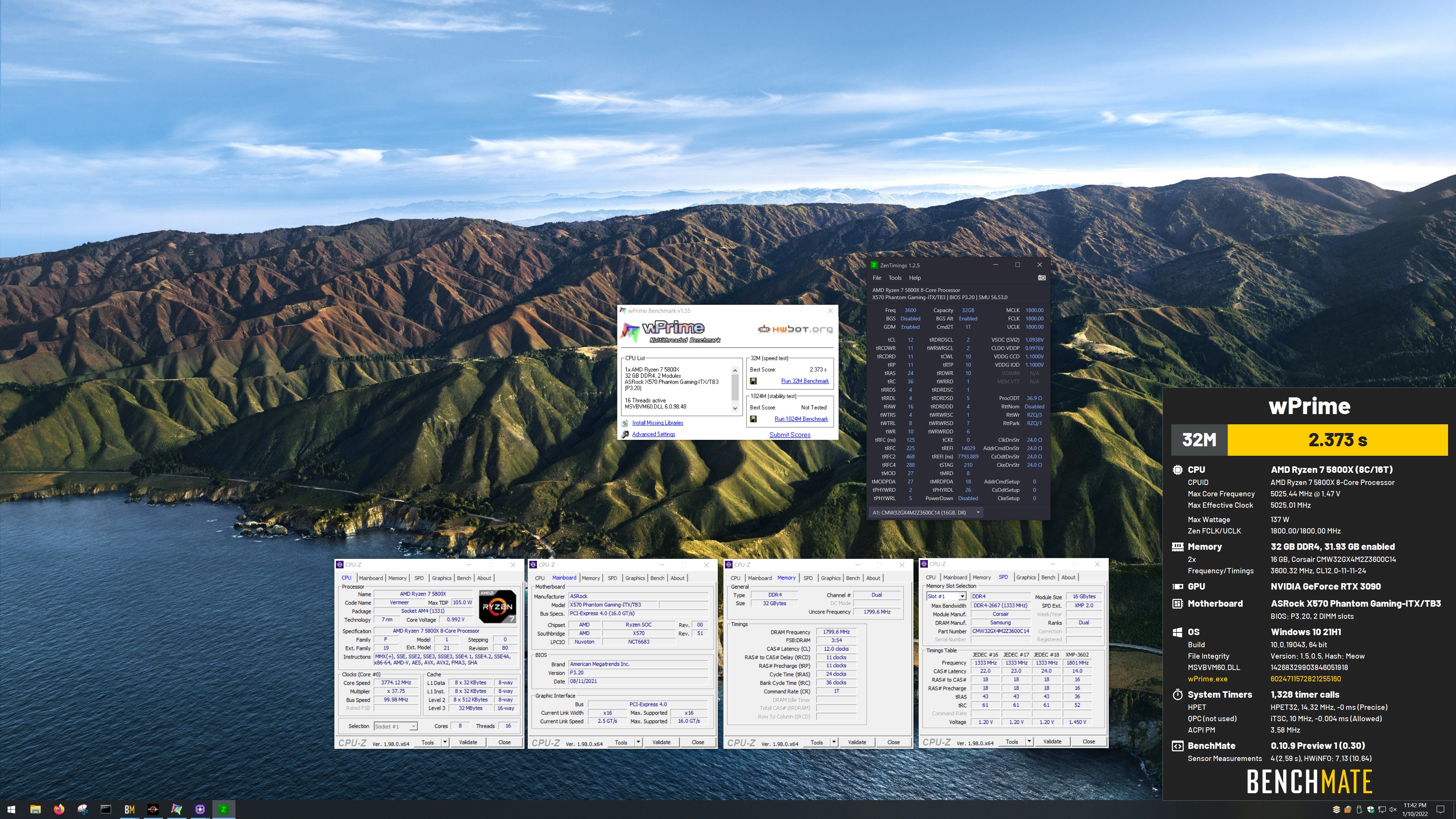Image resolution: width=1456 pixels, height=819 pixels.
Task: Click the stacked layers tray icon
Action: pyautogui.click(x=1336, y=810)
